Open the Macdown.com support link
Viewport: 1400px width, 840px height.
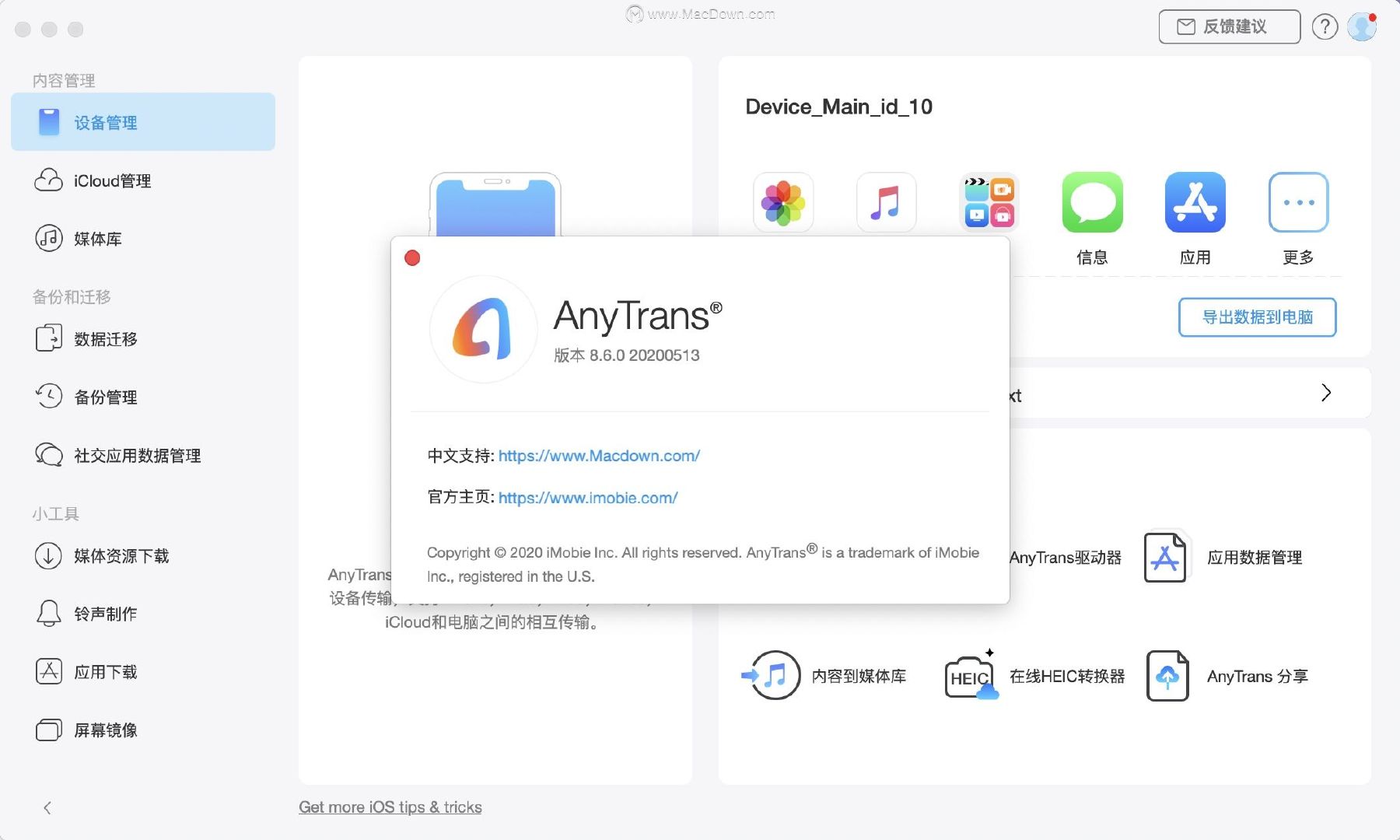click(x=599, y=456)
